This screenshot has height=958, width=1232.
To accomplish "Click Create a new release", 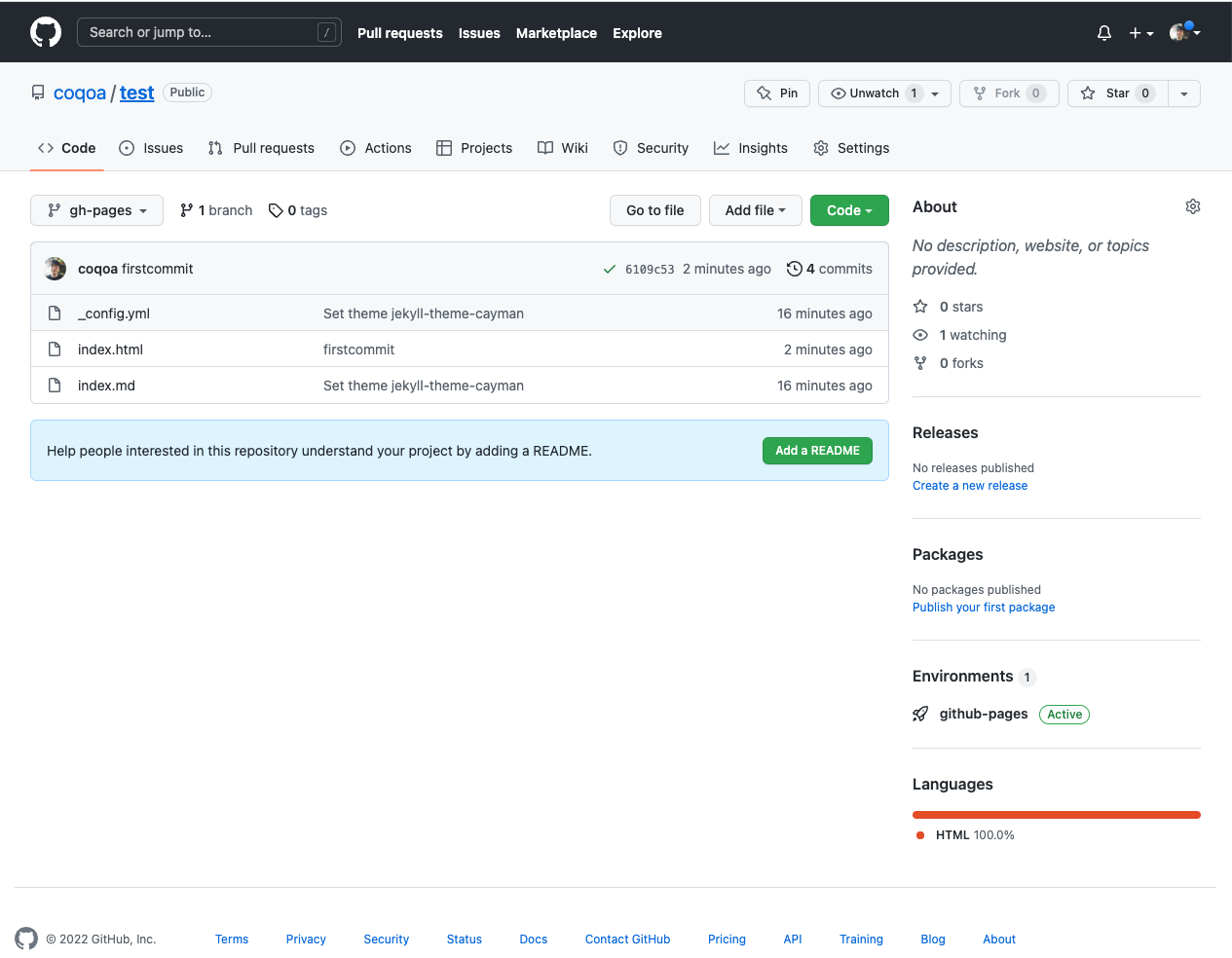I will (x=970, y=486).
